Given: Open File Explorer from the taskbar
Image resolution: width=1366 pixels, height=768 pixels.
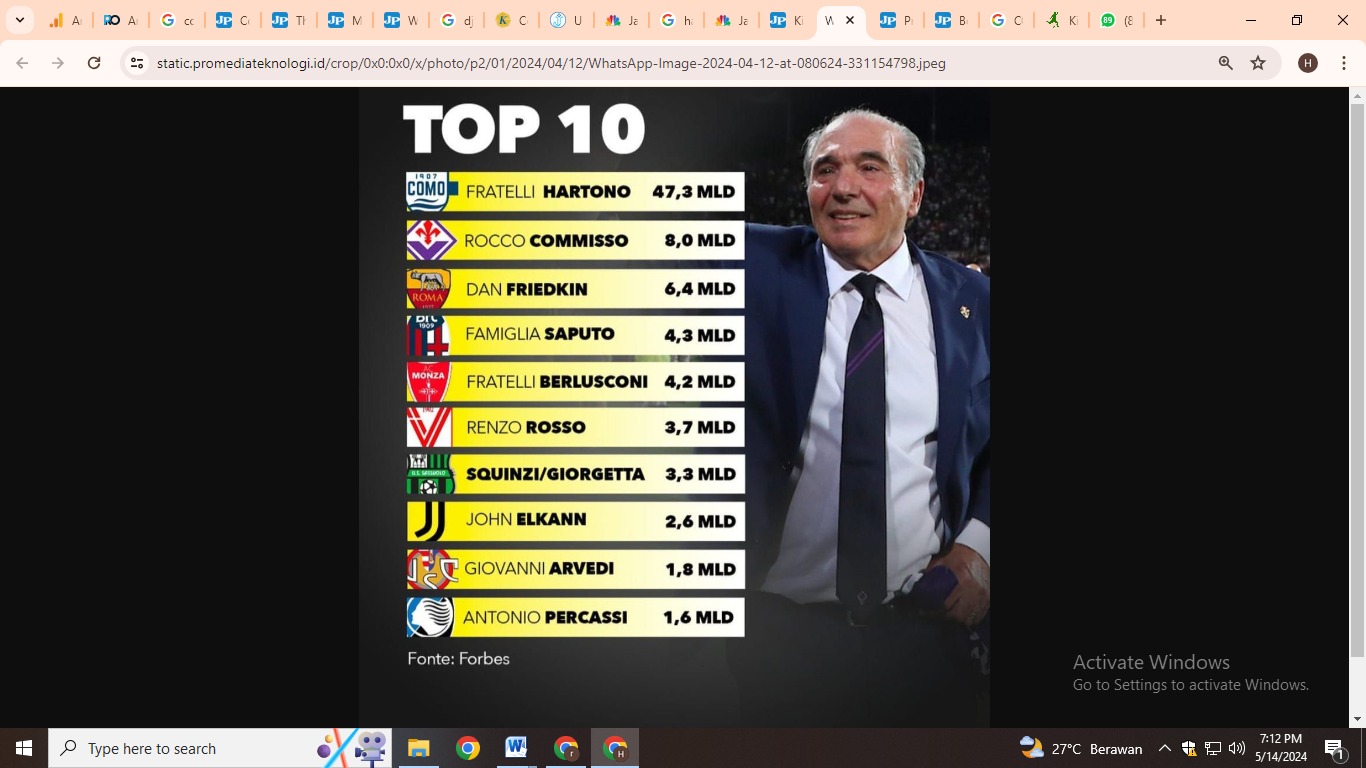Looking at the screenshot, I should coord(418,748).
